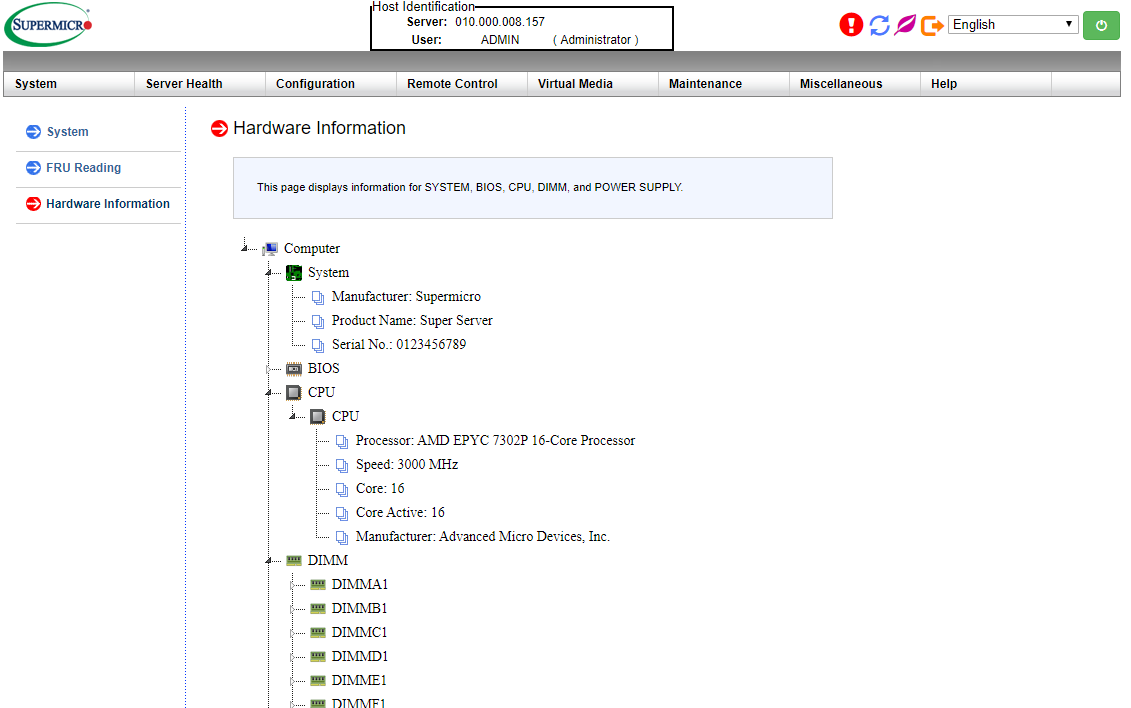Click the nested CPU chip icon
The width and height of the screenshot is (1131, 708).
pos(318,417)
